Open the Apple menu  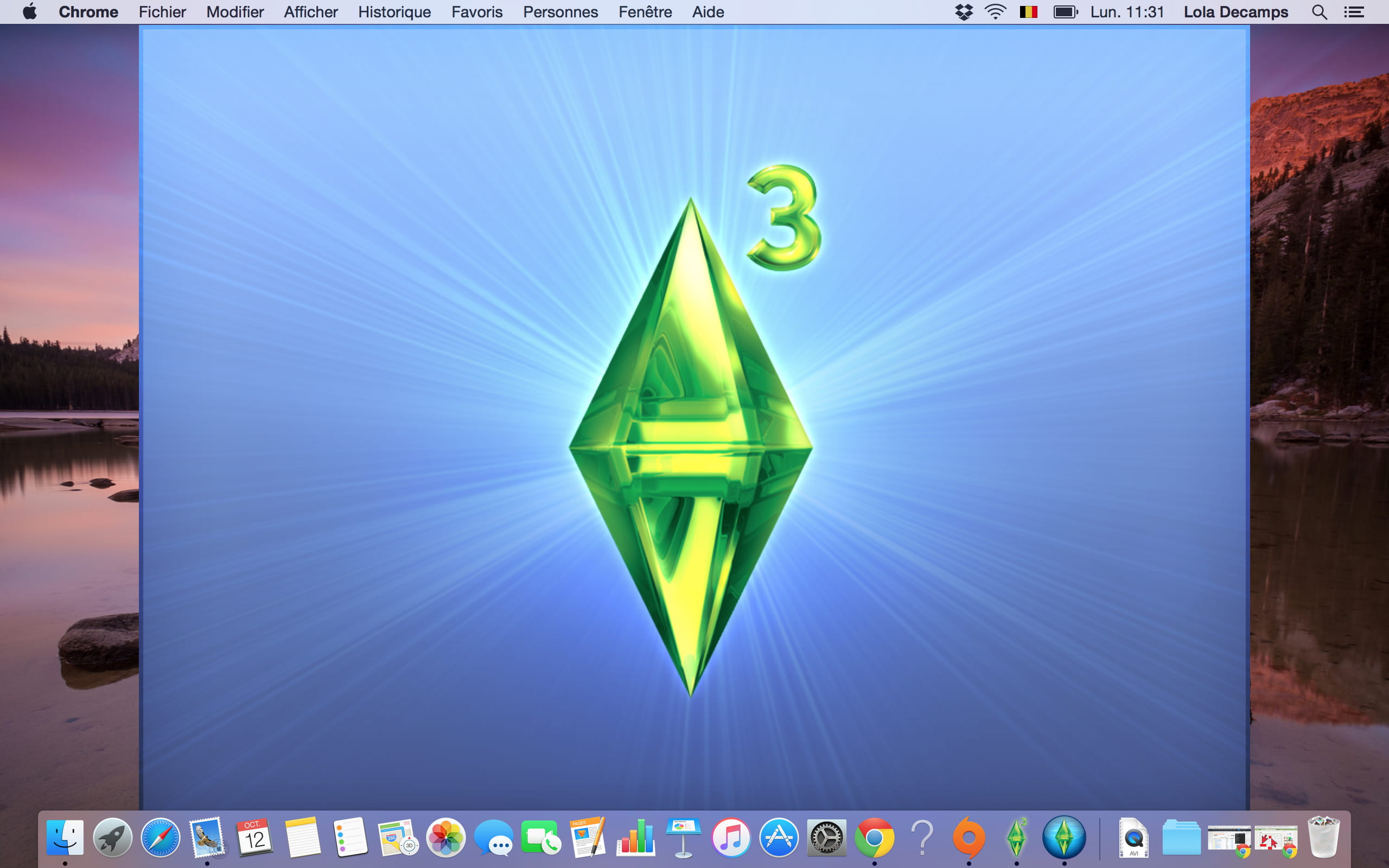coord(30,11)
